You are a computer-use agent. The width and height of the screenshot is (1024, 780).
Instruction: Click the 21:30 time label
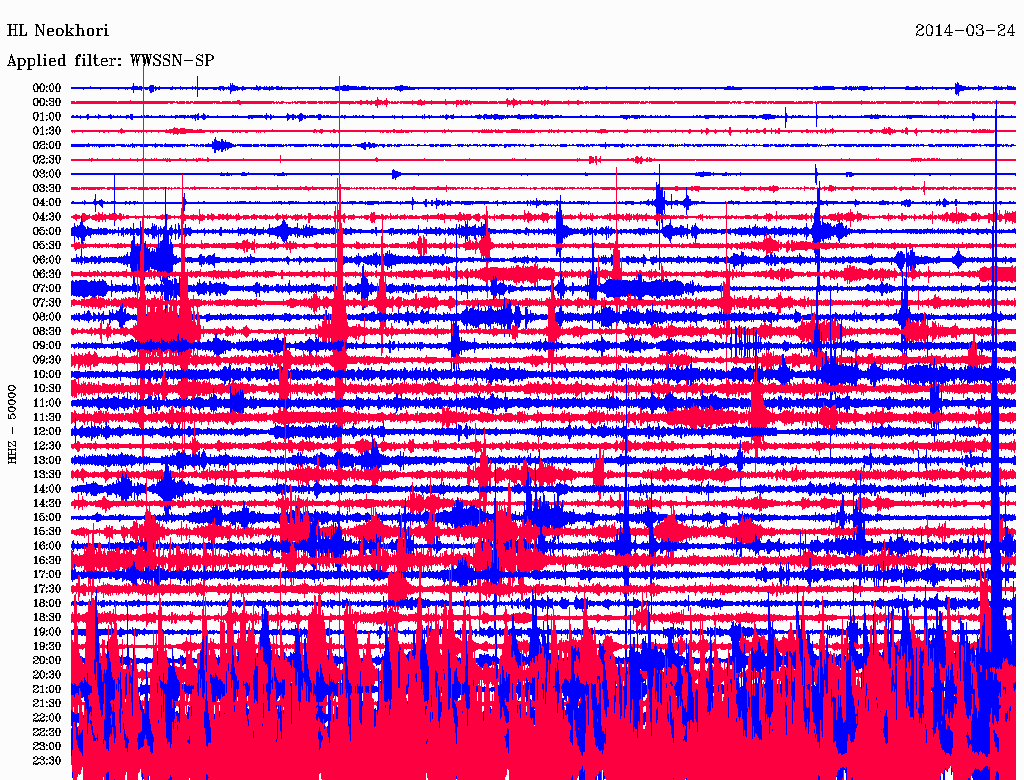[47, 704]
